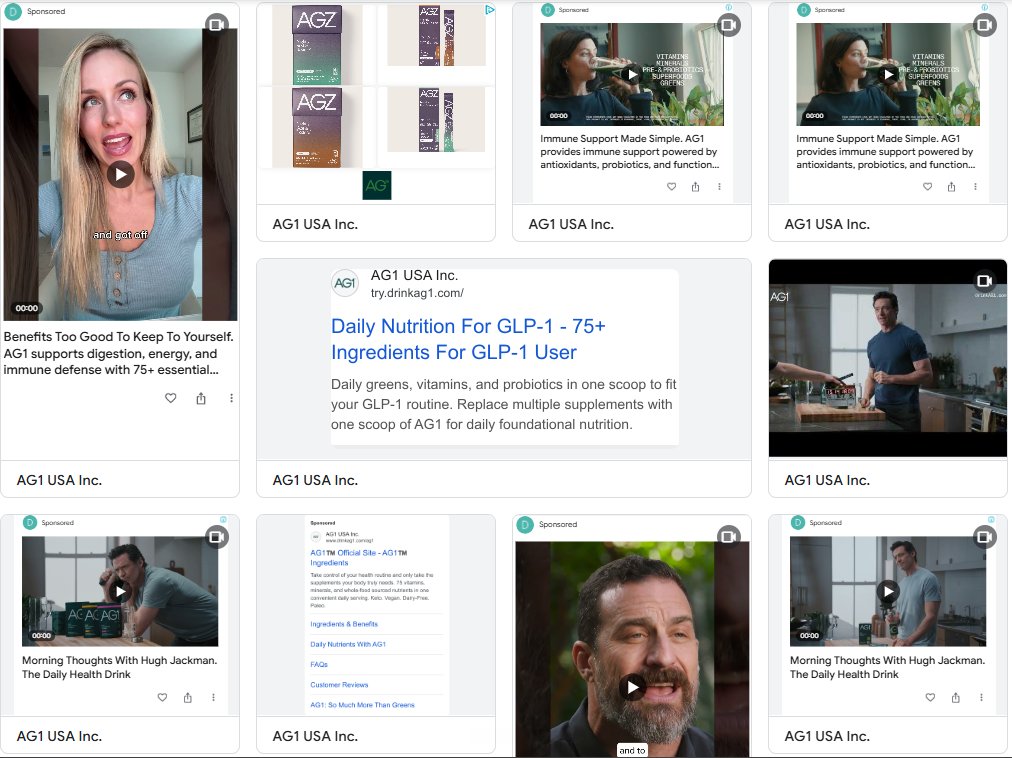This screenshot has height=758, width=1012.
Task: Play 'Morning Thoughts' video with AG1 boxes on counter
Action: pos(120,591)
